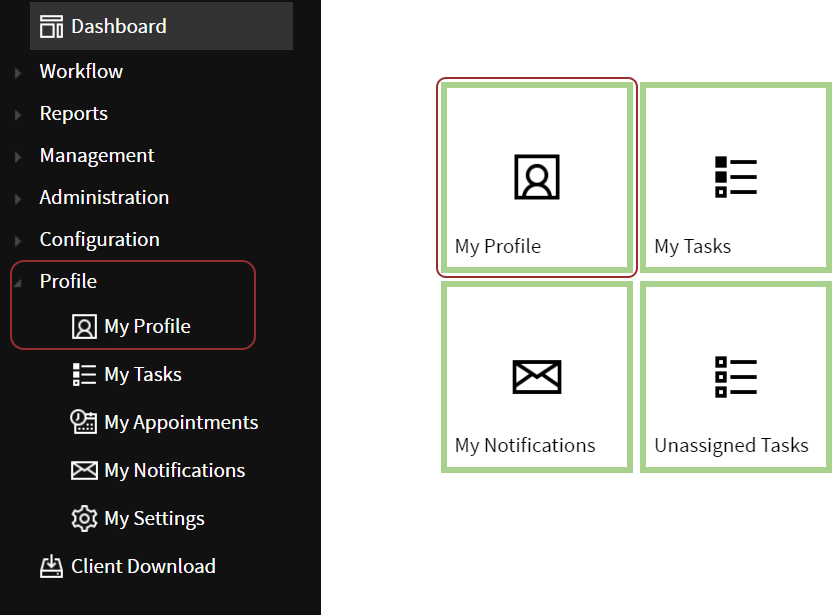Click the Client Download icon

51,567
